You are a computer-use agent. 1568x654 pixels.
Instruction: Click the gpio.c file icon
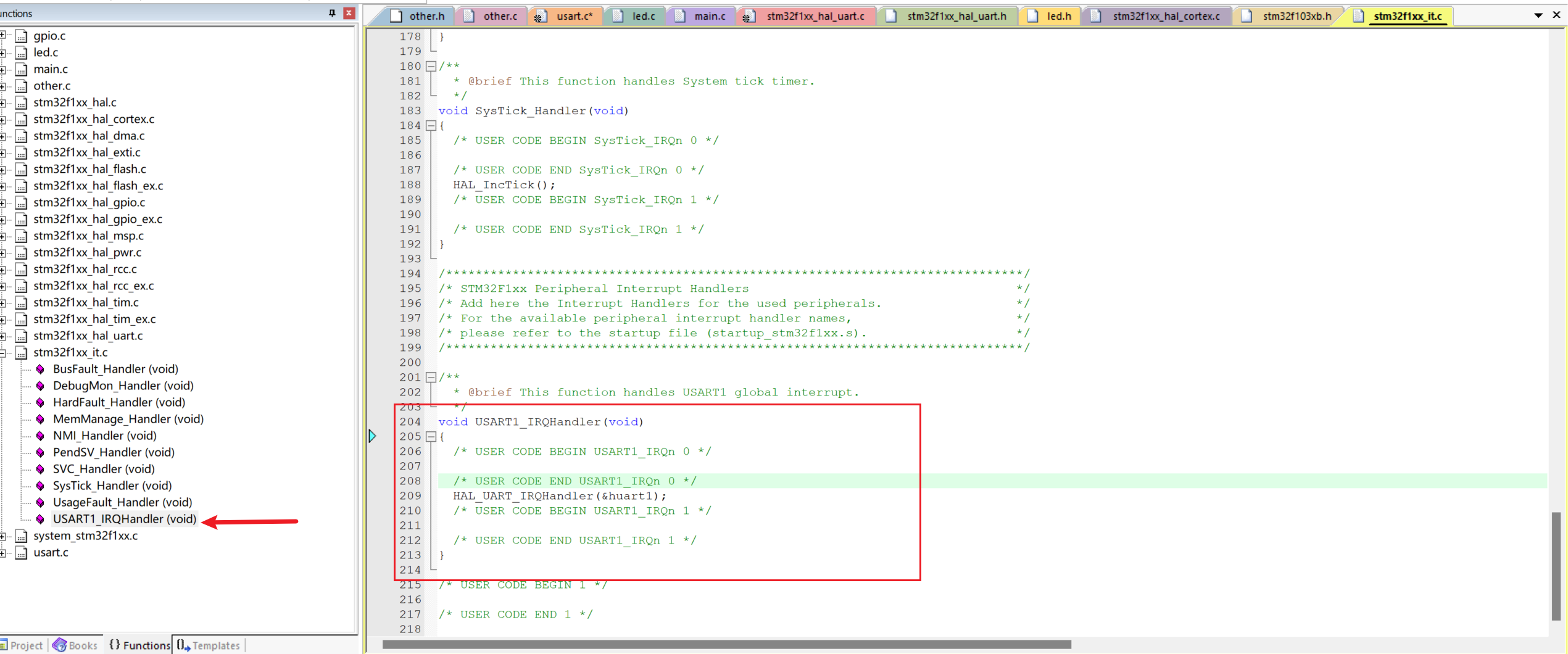22,36
